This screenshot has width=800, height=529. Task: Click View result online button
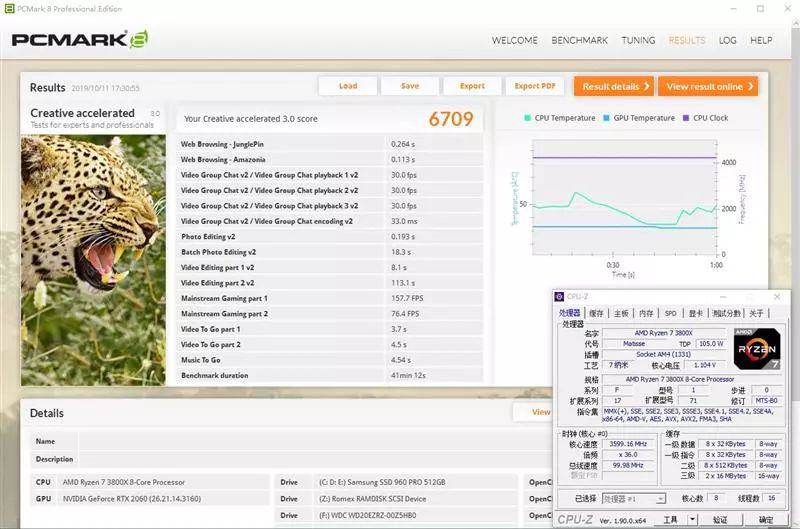[x=708, y=86]
